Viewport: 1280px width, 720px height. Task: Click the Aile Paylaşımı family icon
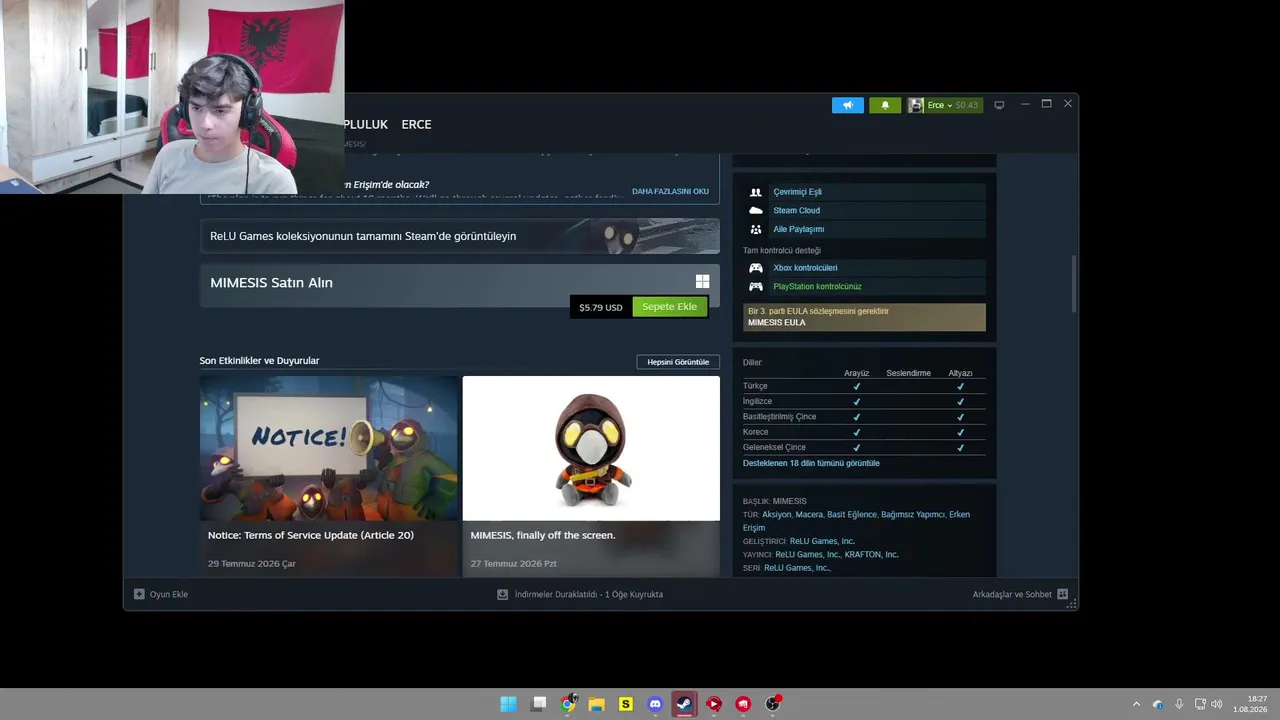point(756,229)
